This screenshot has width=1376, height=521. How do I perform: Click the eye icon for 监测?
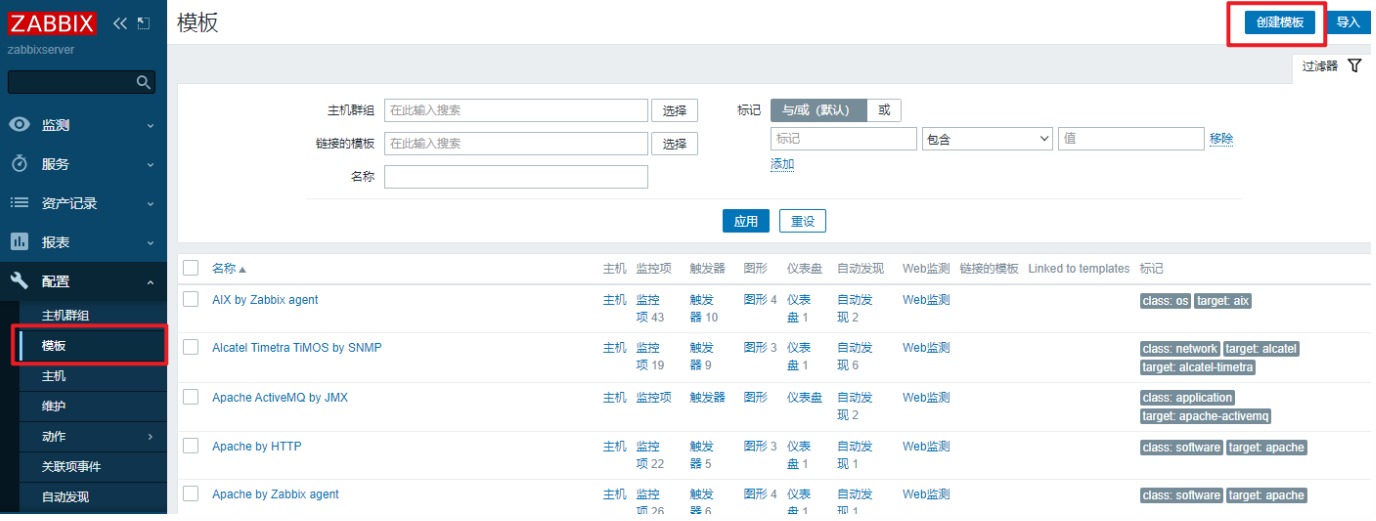click(19, 125)
